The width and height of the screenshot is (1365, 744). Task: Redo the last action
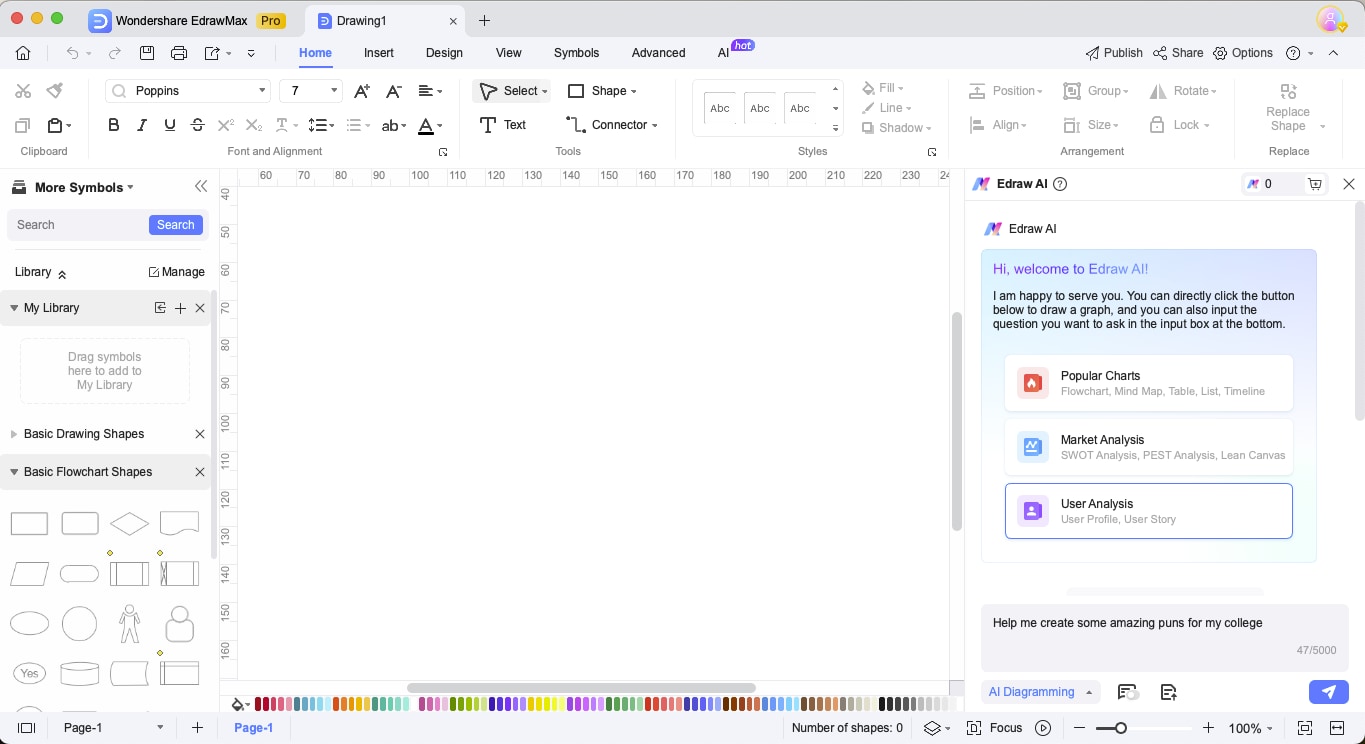pos(114,53)
